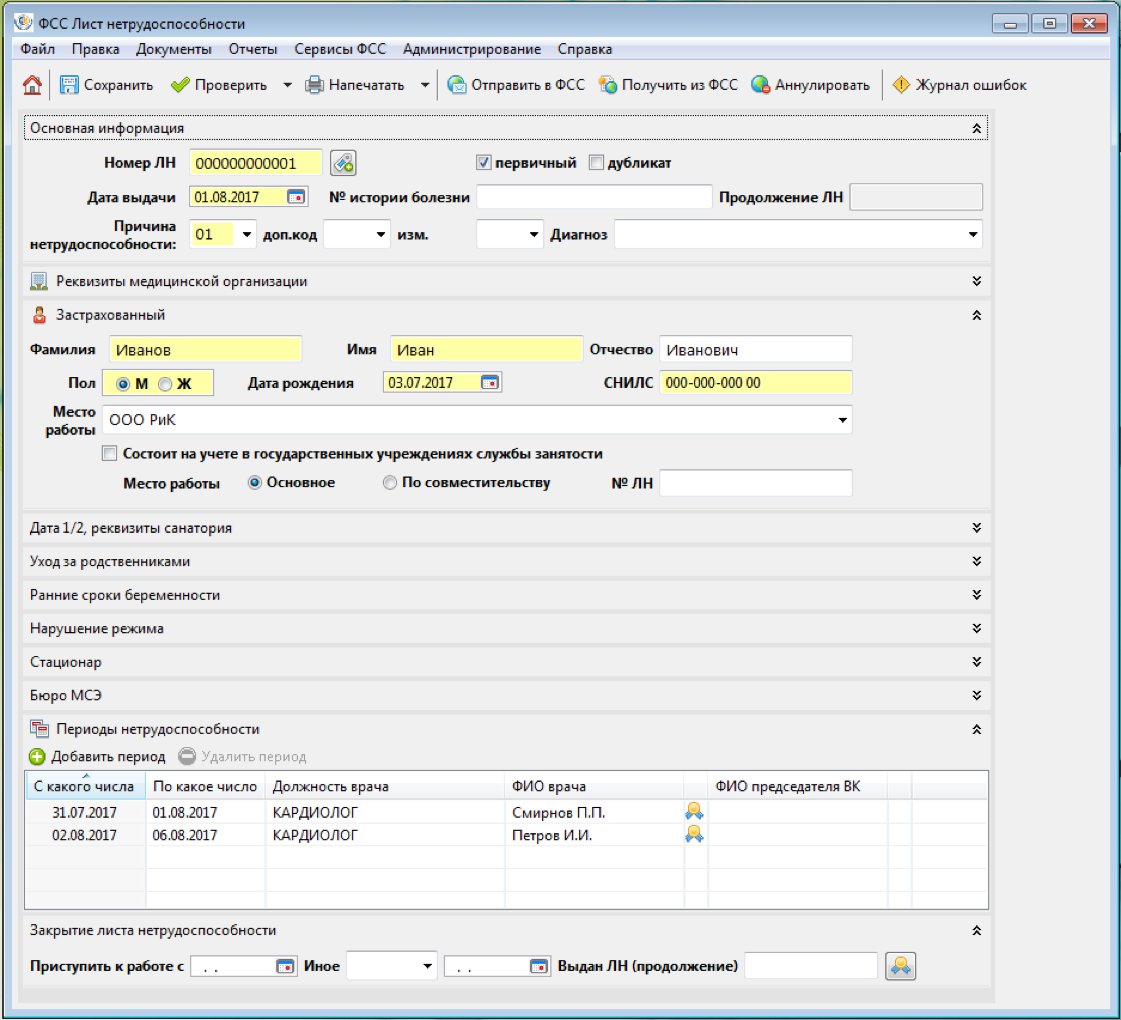Open the Напечатать dropdown arrow
Image resolution: width=1121 pixels, height=1020 pixels.
click(425, 85)
